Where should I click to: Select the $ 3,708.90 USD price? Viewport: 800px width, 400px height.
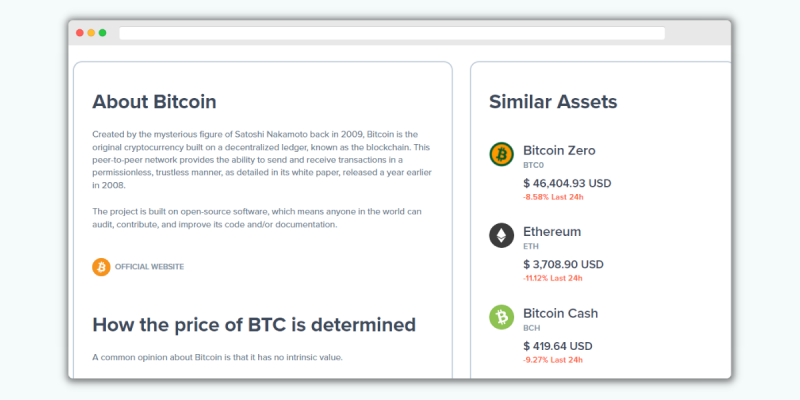[x=563, y=264]
